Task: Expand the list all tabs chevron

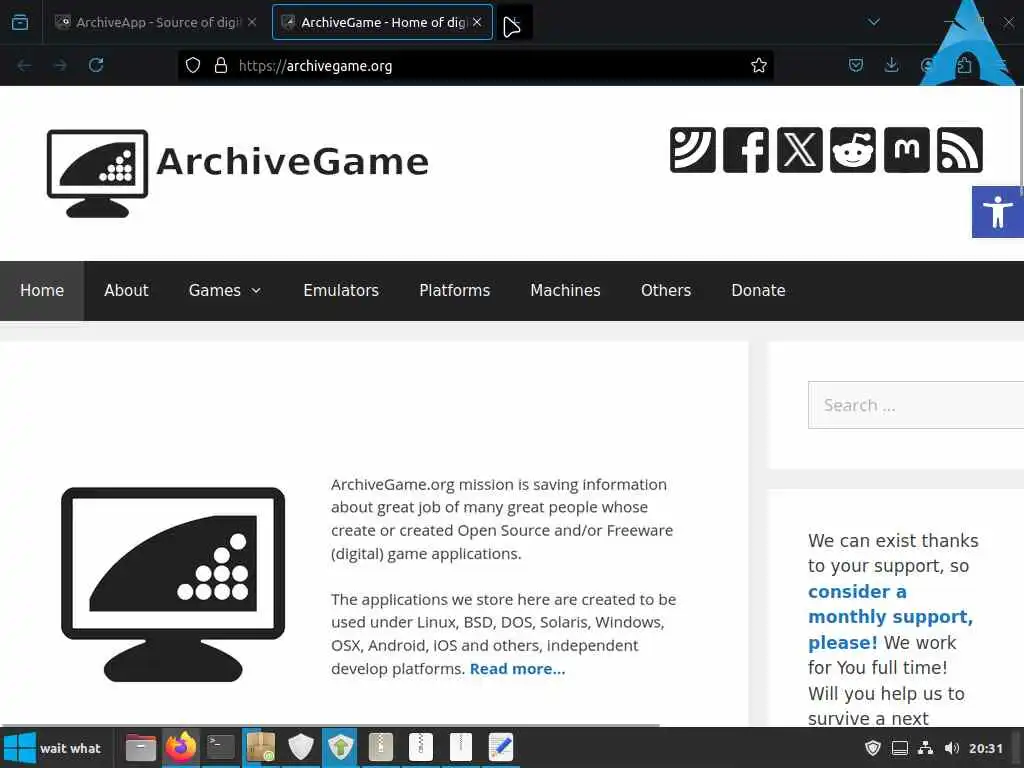Action: click(x=874, y=22)
